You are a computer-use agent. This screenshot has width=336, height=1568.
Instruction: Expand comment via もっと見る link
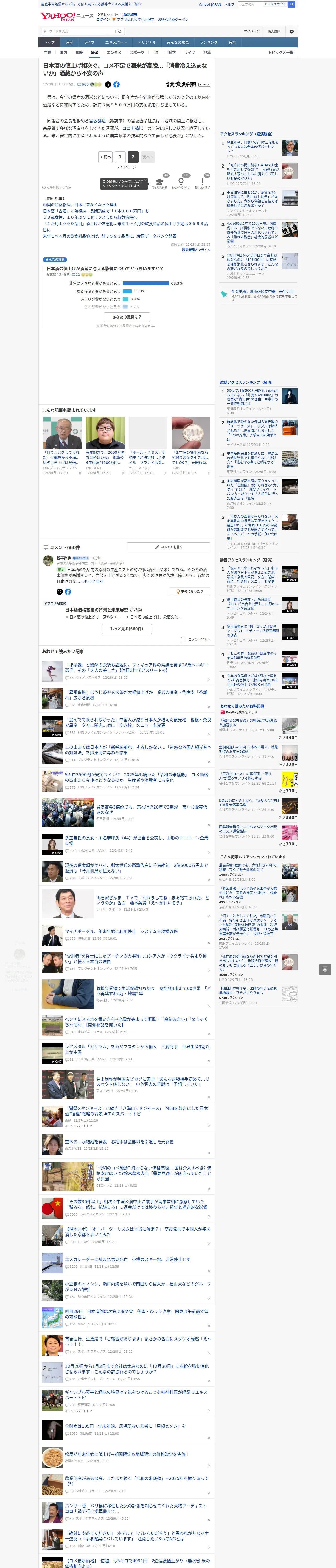click(x=93, y=581)
